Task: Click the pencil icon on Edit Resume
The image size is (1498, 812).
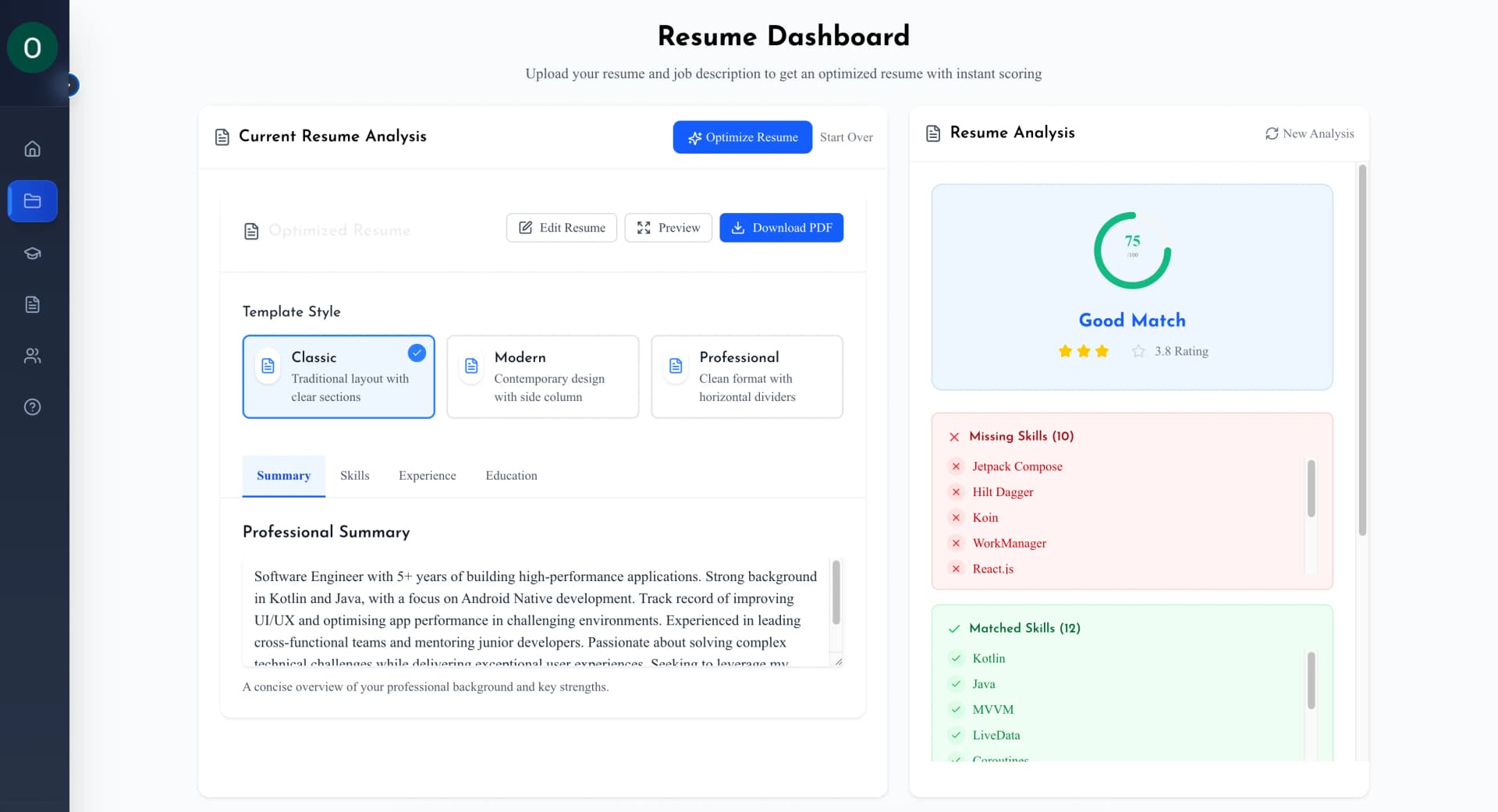Action: click(x=527, y=227)
